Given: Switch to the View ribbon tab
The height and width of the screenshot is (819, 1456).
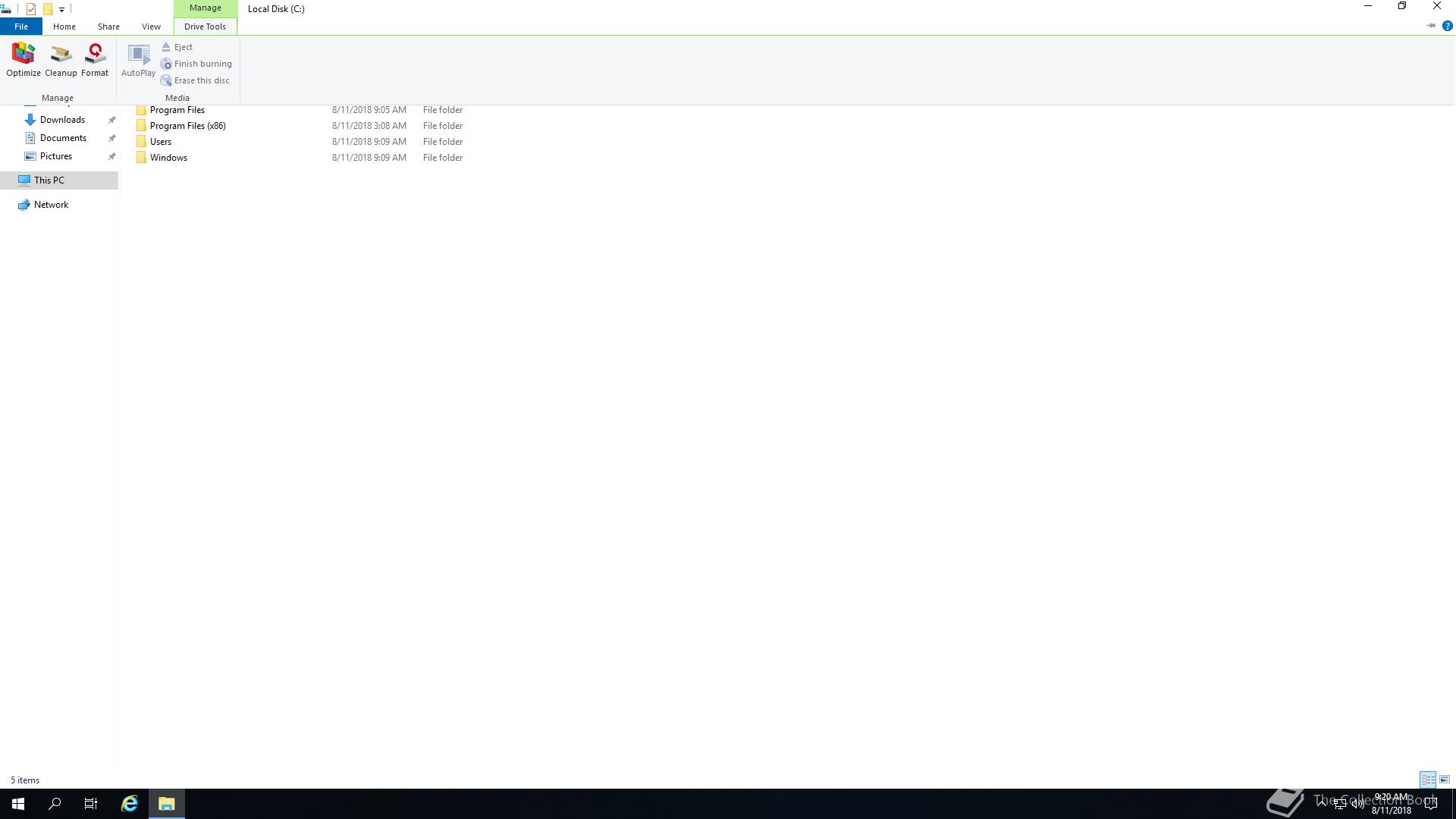Looking at the screenshot, I should [x=151, y=27].
